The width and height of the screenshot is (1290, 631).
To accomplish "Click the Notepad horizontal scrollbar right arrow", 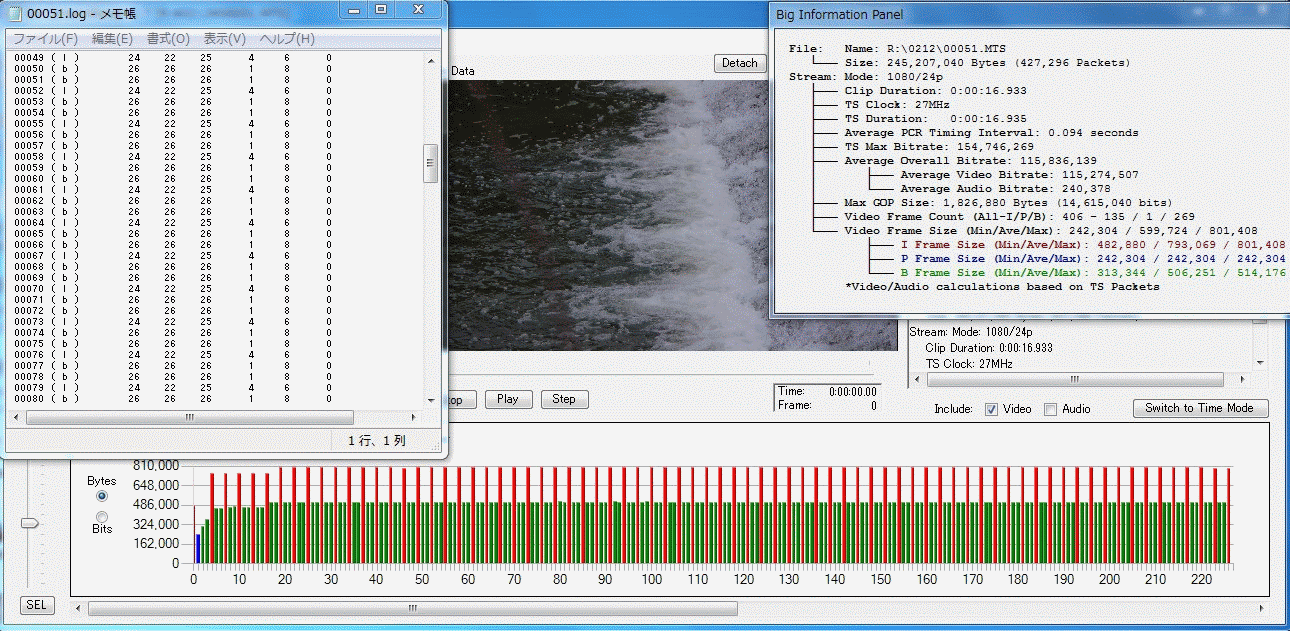I will point(415,418).
